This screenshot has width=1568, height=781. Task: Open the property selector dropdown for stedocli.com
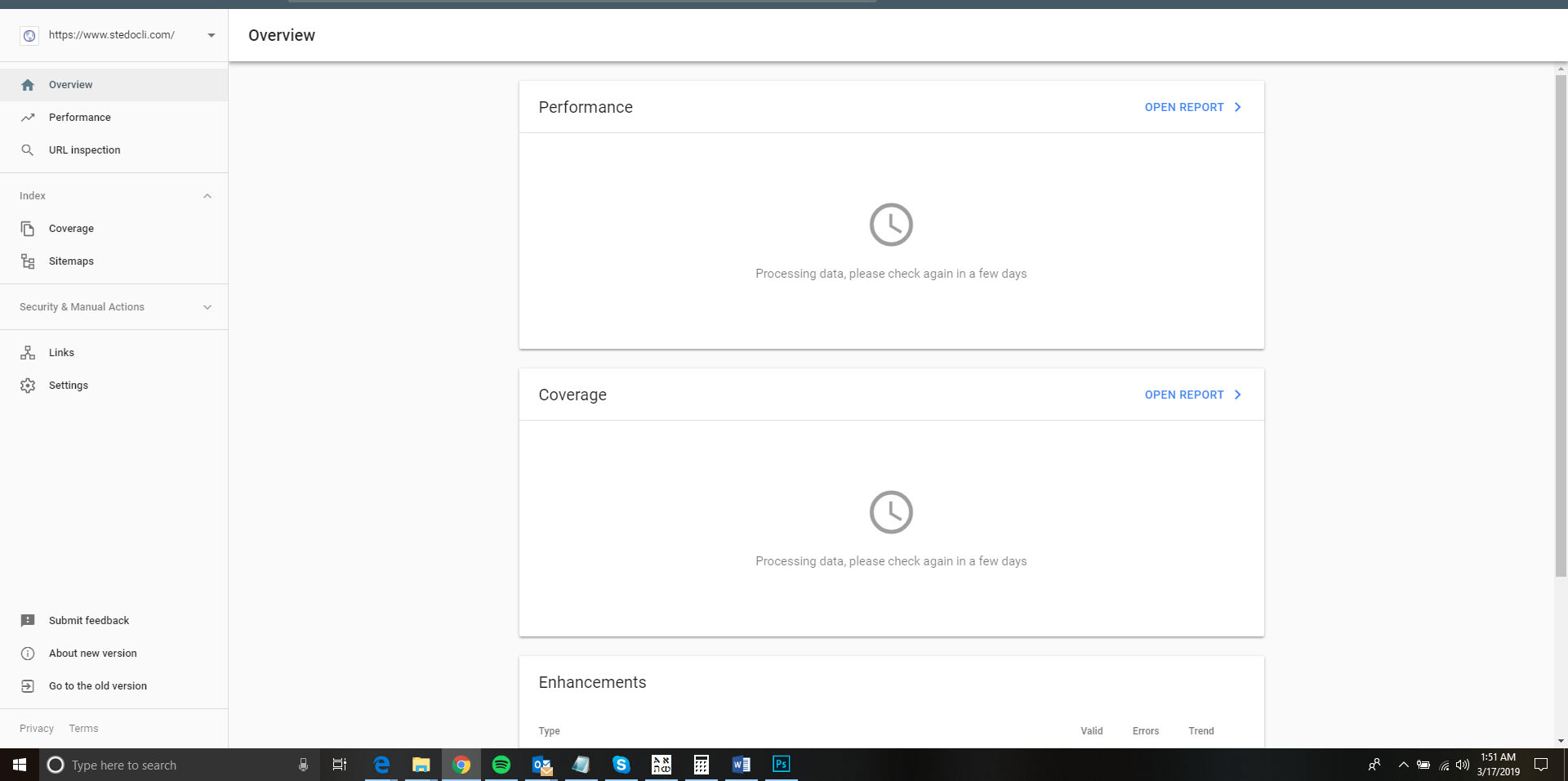click(211, 35)
